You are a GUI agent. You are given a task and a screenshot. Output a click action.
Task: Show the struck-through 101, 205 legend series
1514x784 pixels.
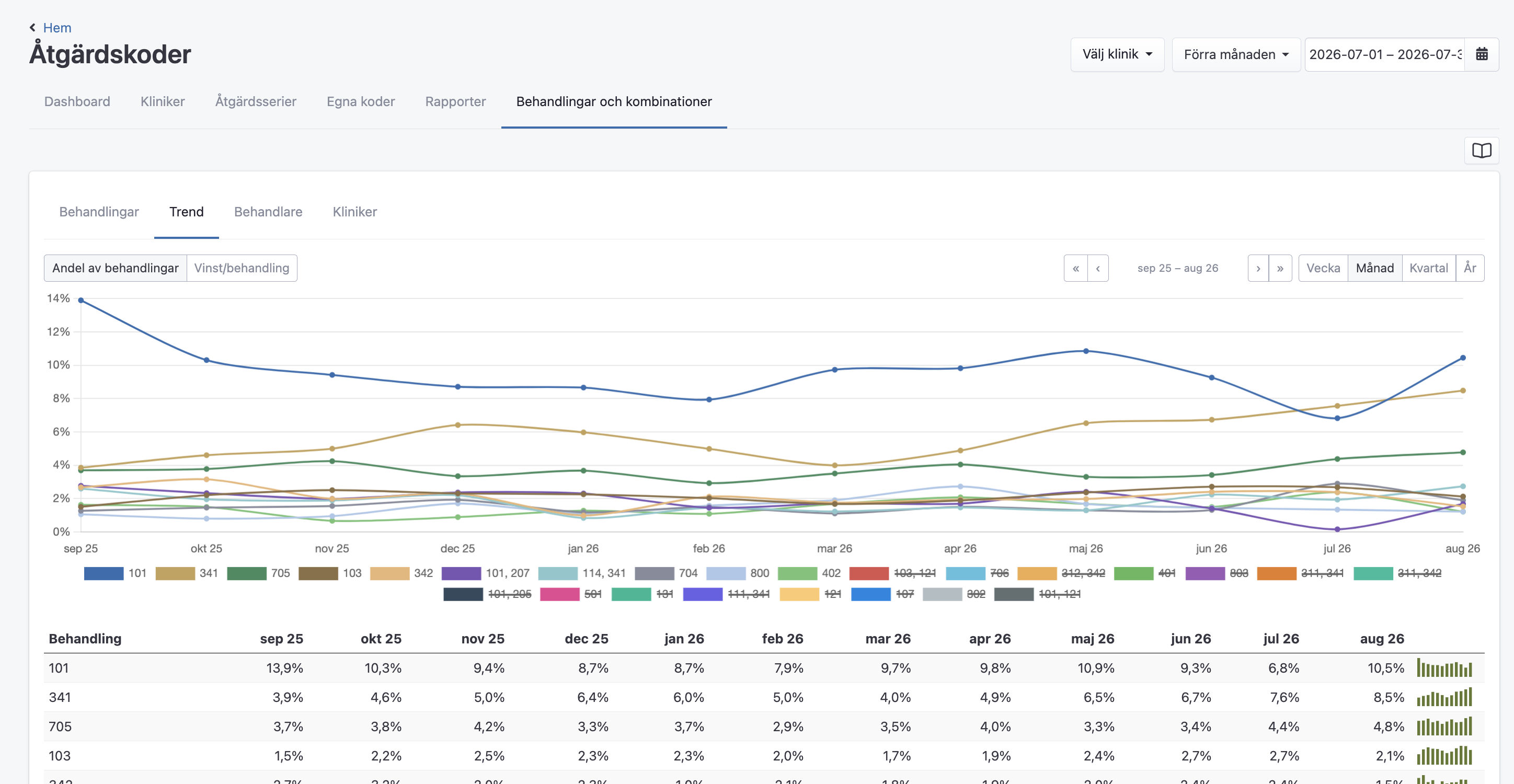coord(487,594)
